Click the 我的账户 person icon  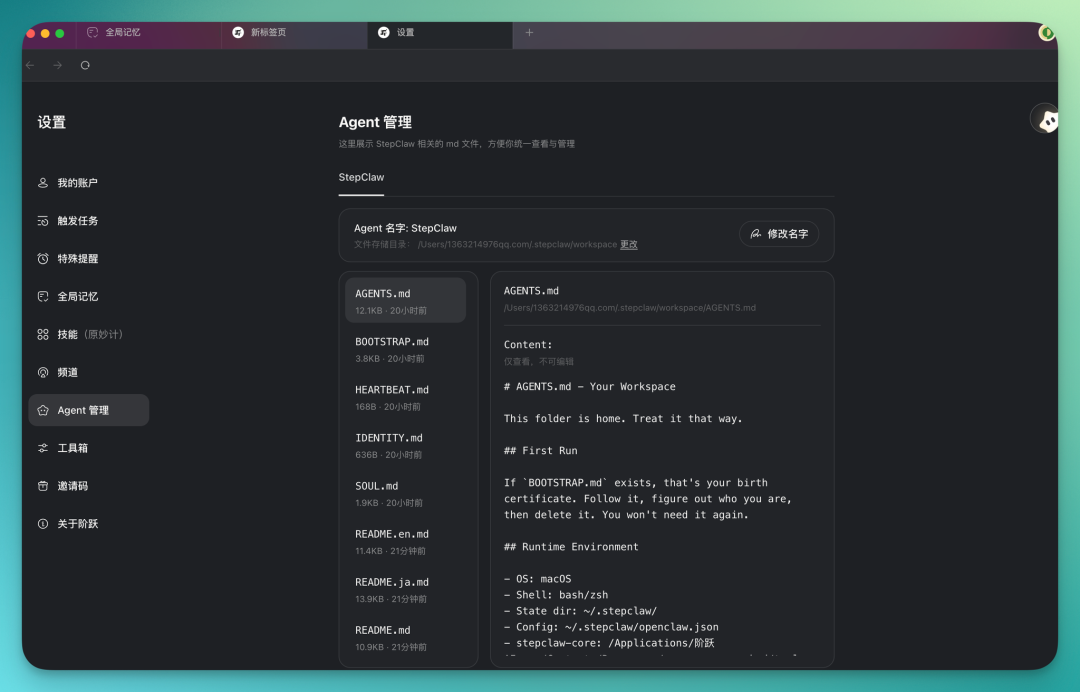[x=43, y=183]
